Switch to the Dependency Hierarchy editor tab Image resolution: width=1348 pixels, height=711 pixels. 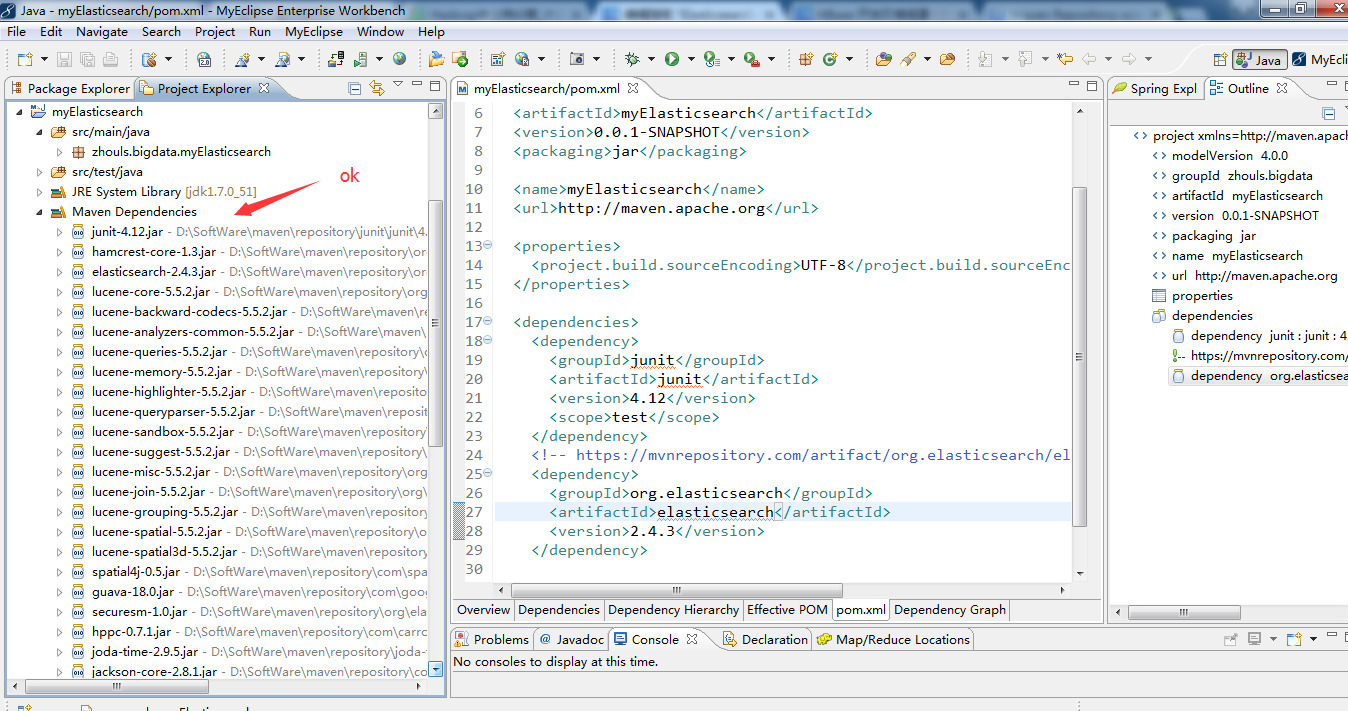[673, 610]
